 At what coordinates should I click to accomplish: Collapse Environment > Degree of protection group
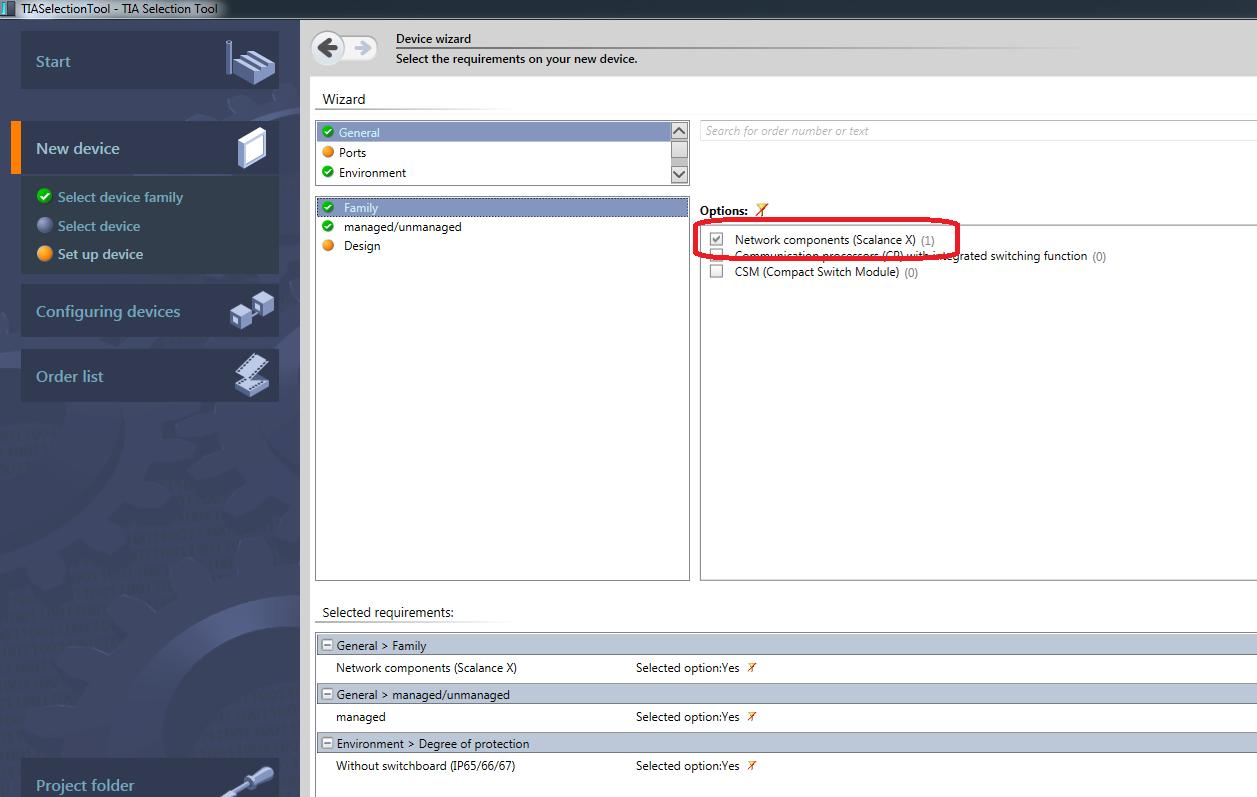click(327, 744)
